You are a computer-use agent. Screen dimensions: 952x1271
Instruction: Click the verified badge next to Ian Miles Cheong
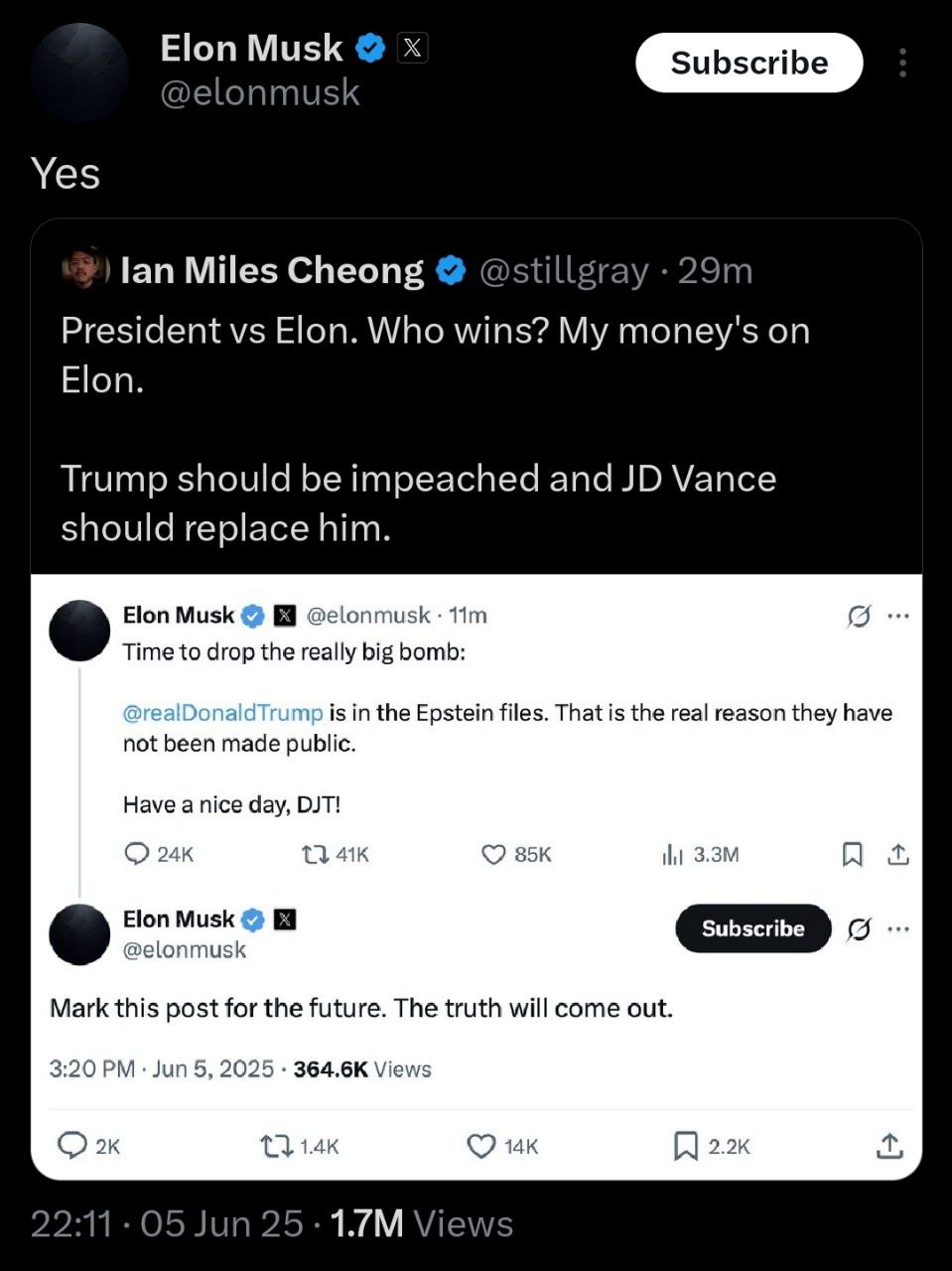451,270
